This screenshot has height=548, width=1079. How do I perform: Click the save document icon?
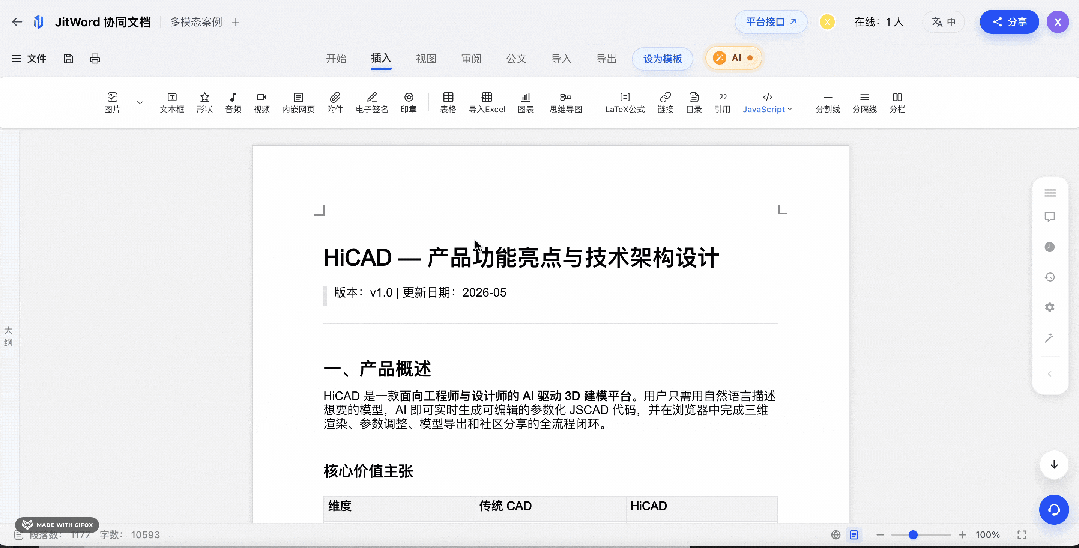coord(68,59)
